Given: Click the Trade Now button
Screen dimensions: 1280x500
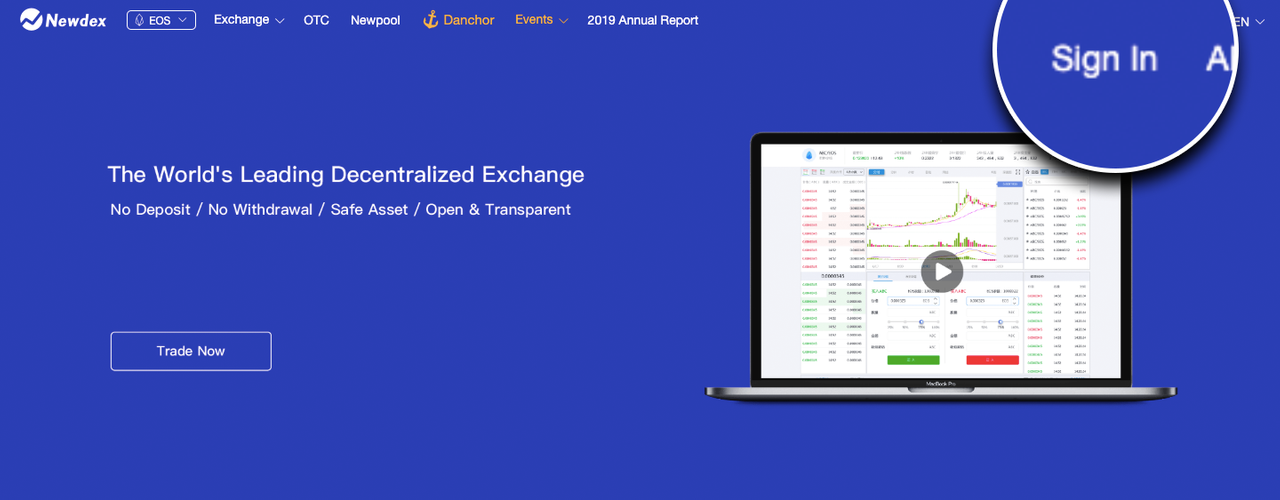Looking at the screenshot, I should pyautogui.click(x=191, y=351).
